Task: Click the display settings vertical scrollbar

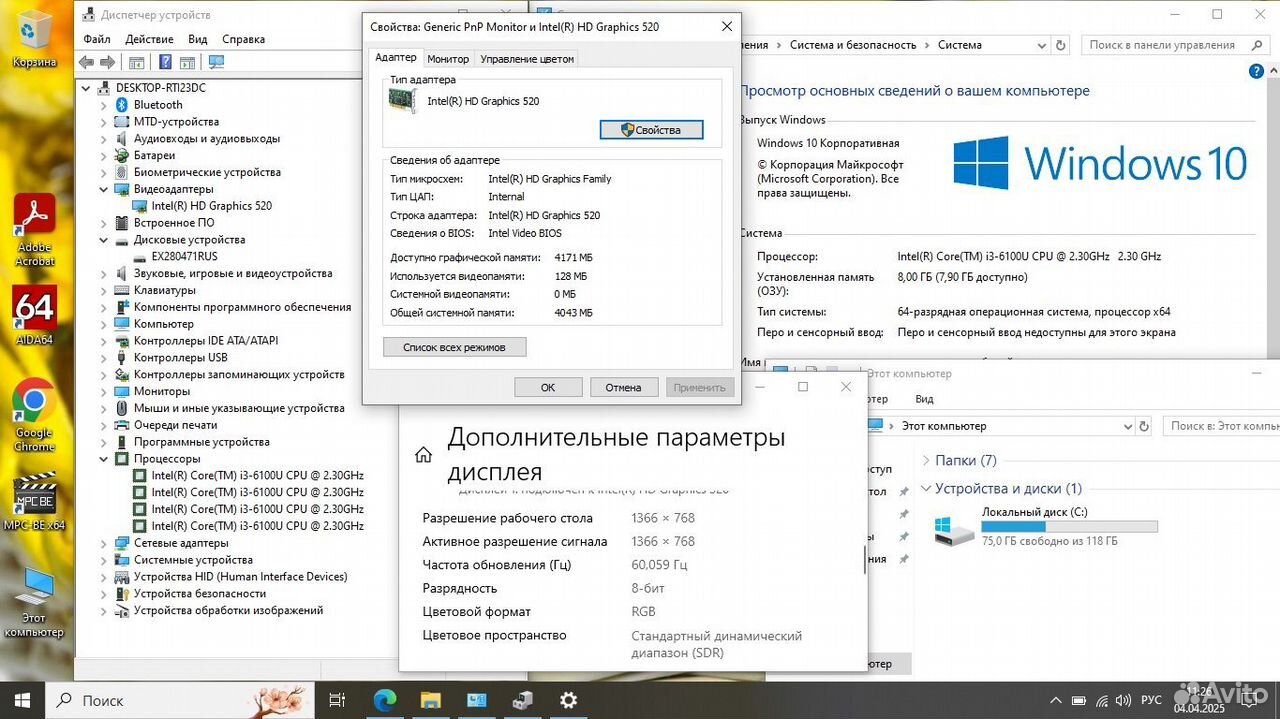Action: tap(865, 559)
